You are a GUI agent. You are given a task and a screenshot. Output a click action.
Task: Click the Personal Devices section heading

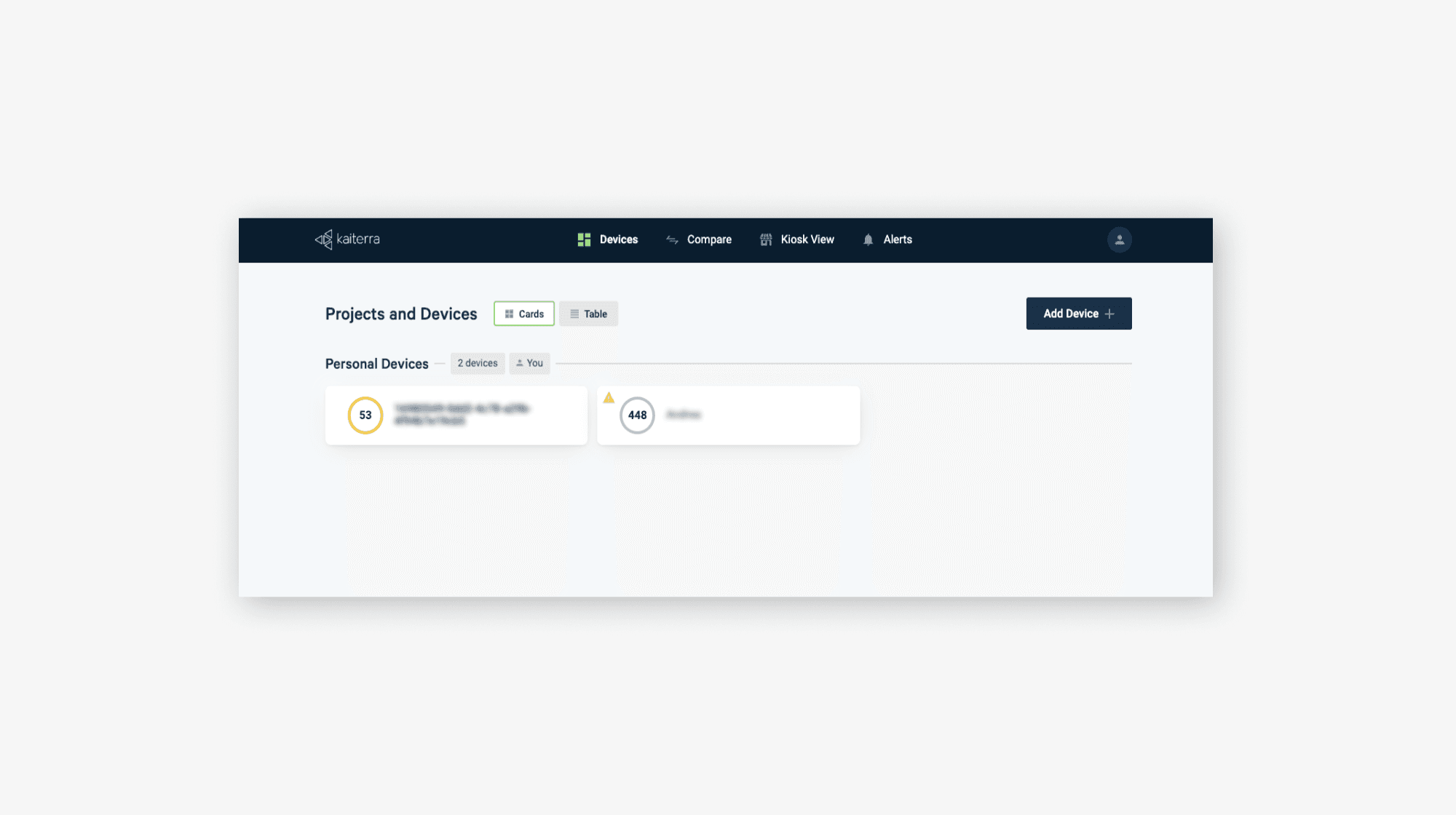376,364
